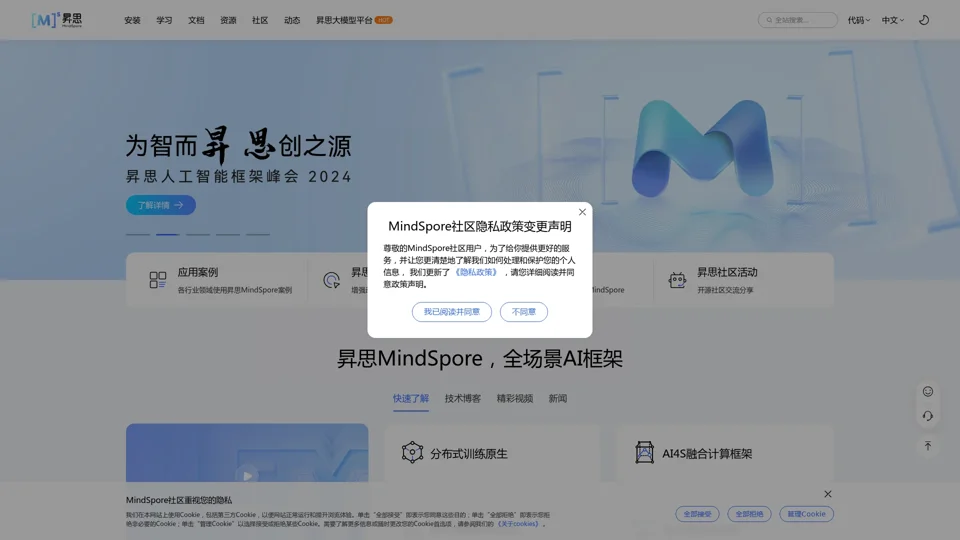Select the fifth carousel indicator dash
960x540 pixels.
258,234
